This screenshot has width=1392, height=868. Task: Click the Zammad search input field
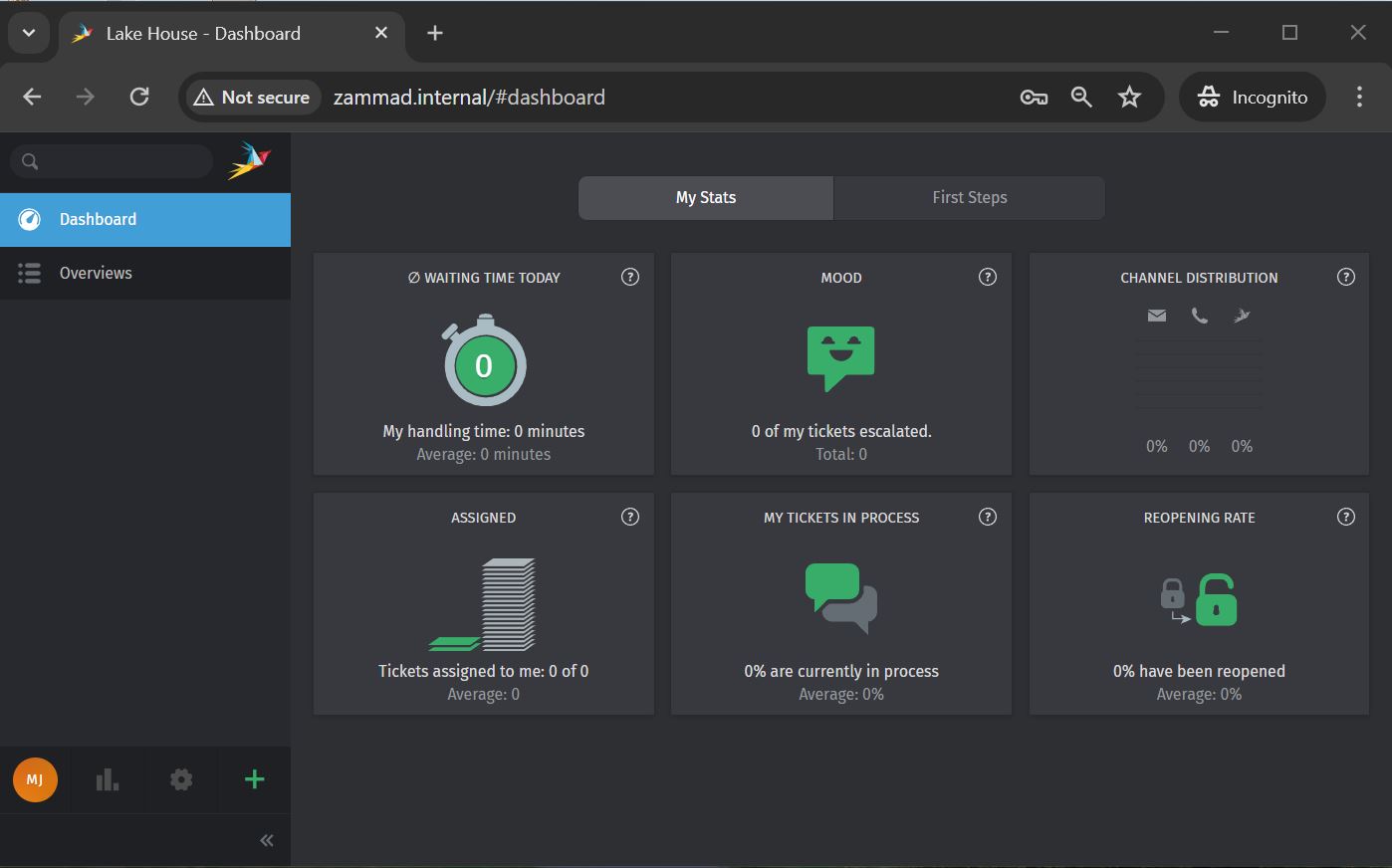point(119,161)
